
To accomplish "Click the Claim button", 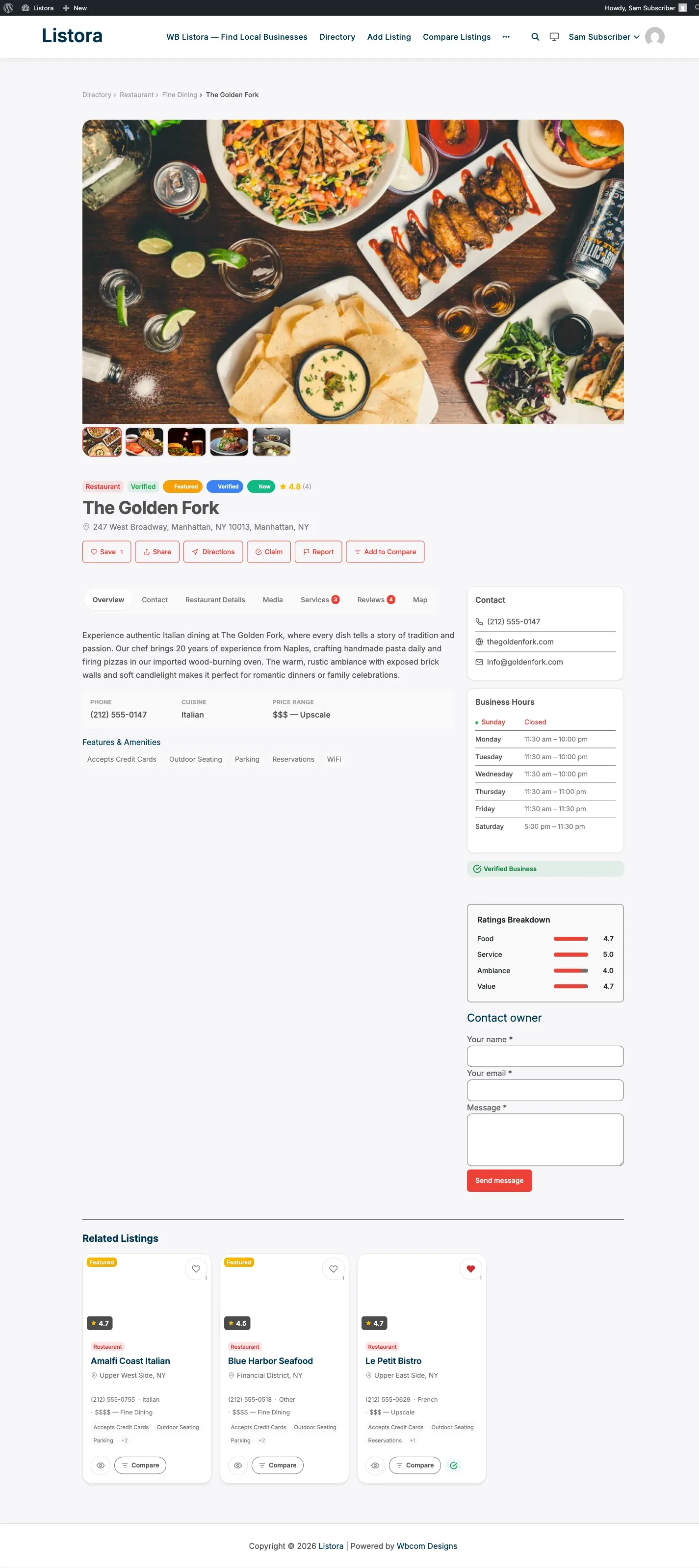I will [269, 552].
